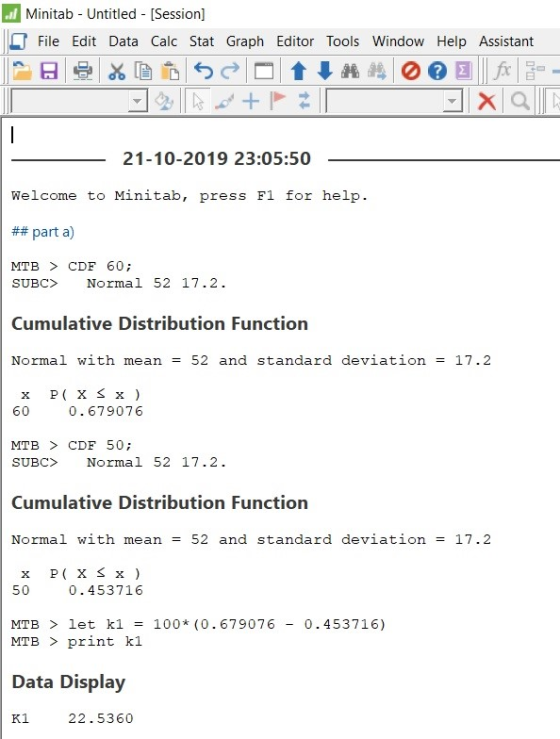560x739 pixels.
Task: Click the K1 result value 22.5360
Action: pos(100,719)
